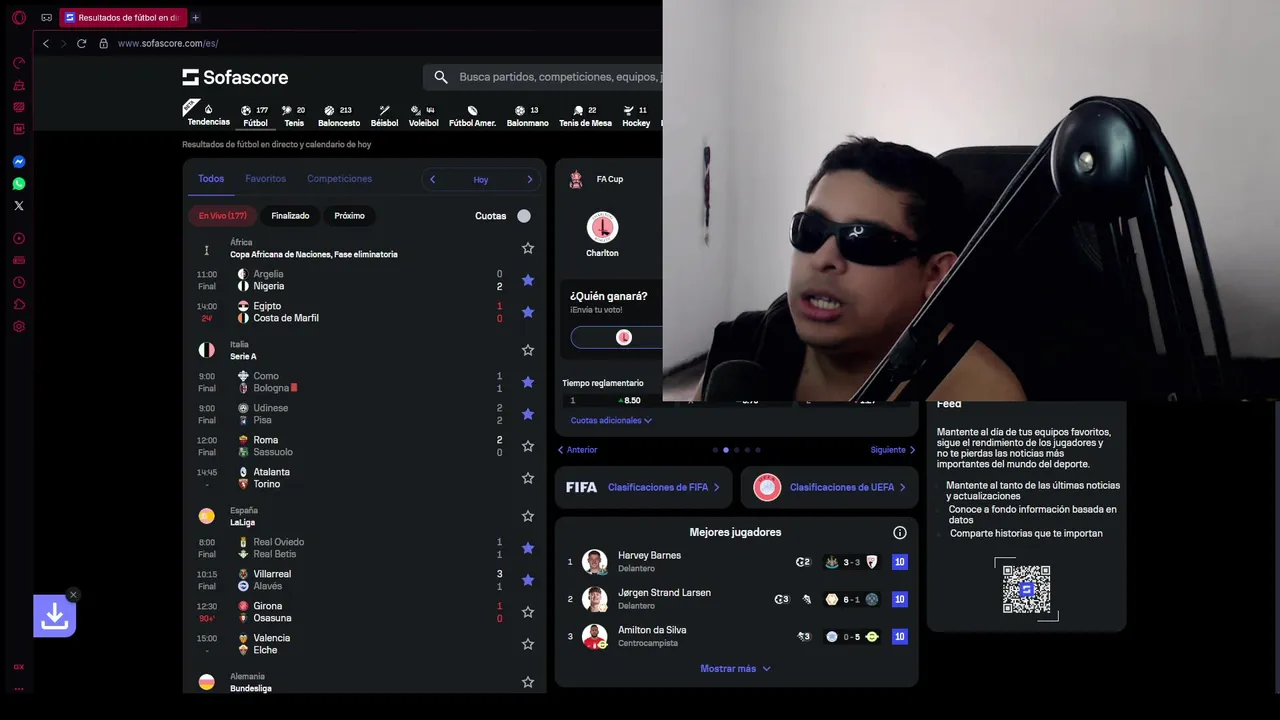Select the Baloncesto sport tab
Screen dimensions: 1280x720
pyautogui.click(x=339, y=116)
